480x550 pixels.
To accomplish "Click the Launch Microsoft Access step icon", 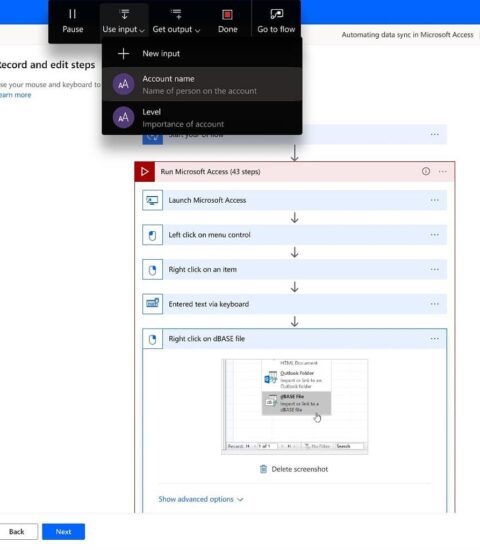I will coord(153,200).
